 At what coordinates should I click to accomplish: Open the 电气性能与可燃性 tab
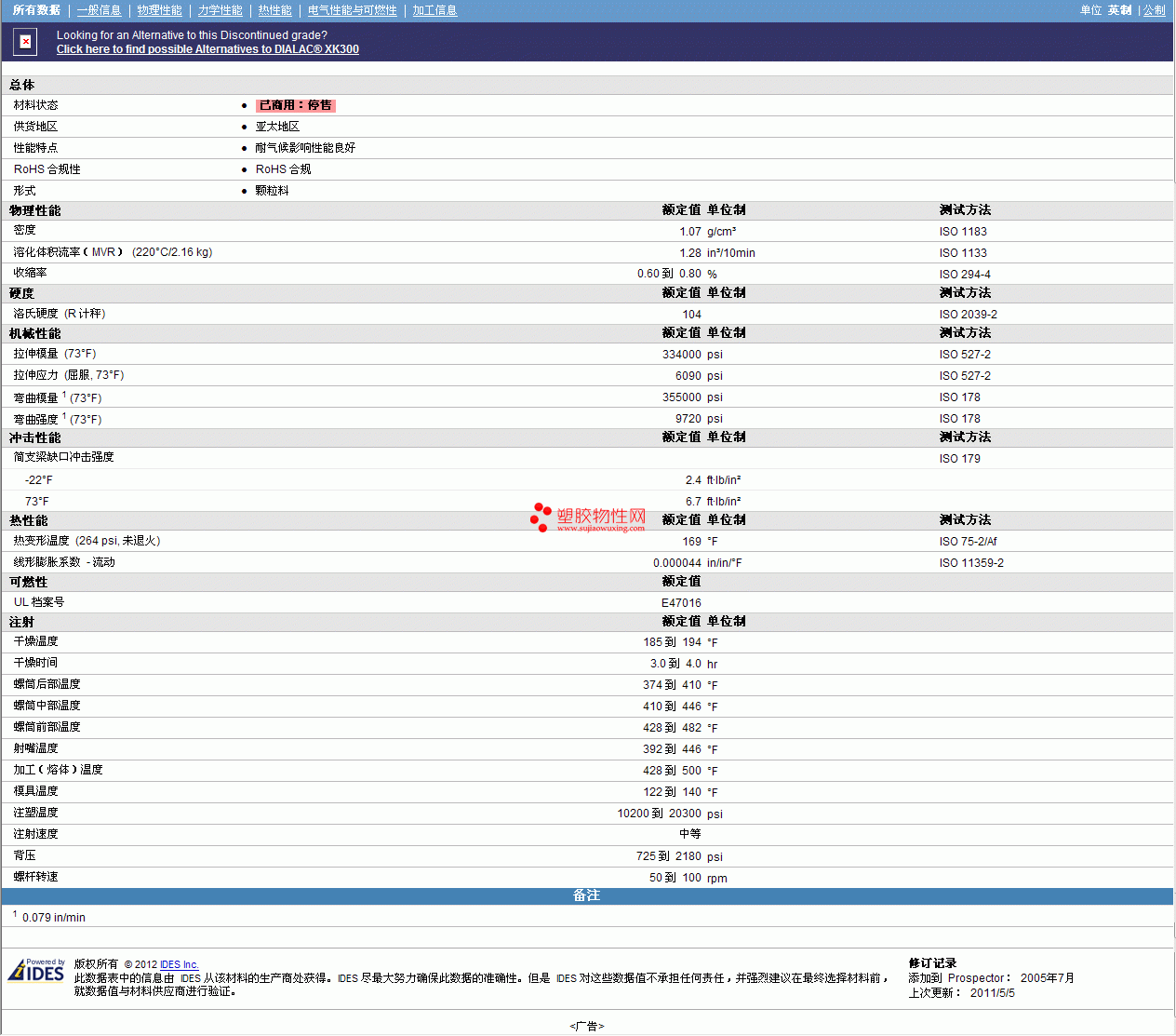pyautogui.click(x=352, y=10)
